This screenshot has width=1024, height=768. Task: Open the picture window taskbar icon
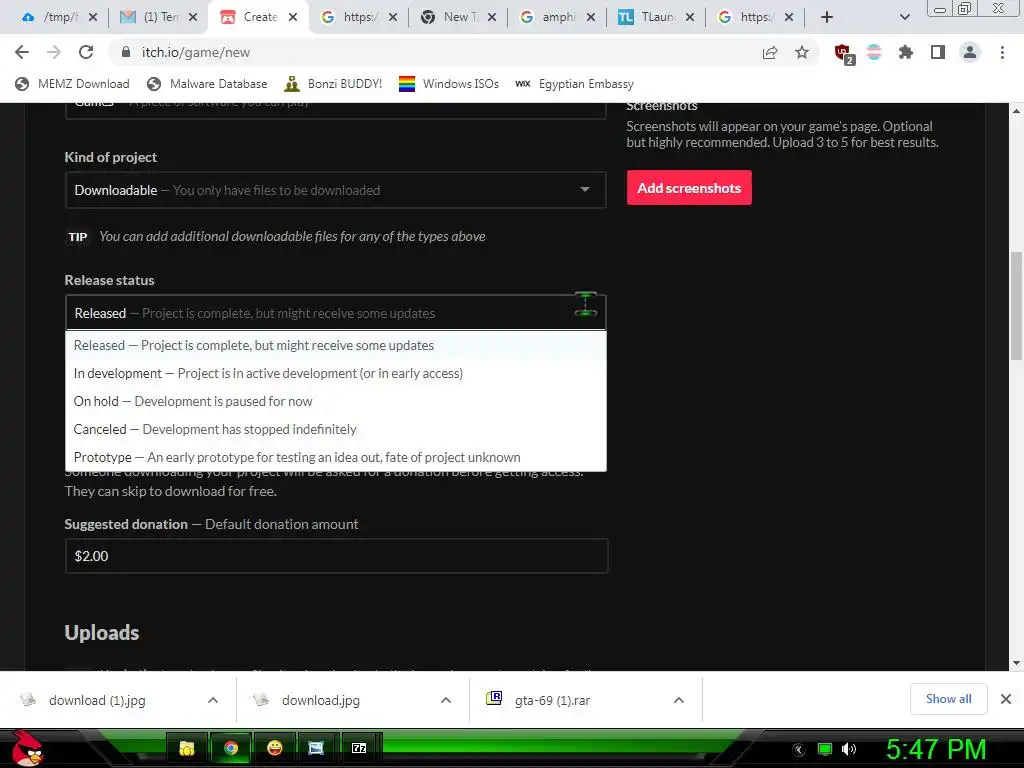[x=316, y=748]
